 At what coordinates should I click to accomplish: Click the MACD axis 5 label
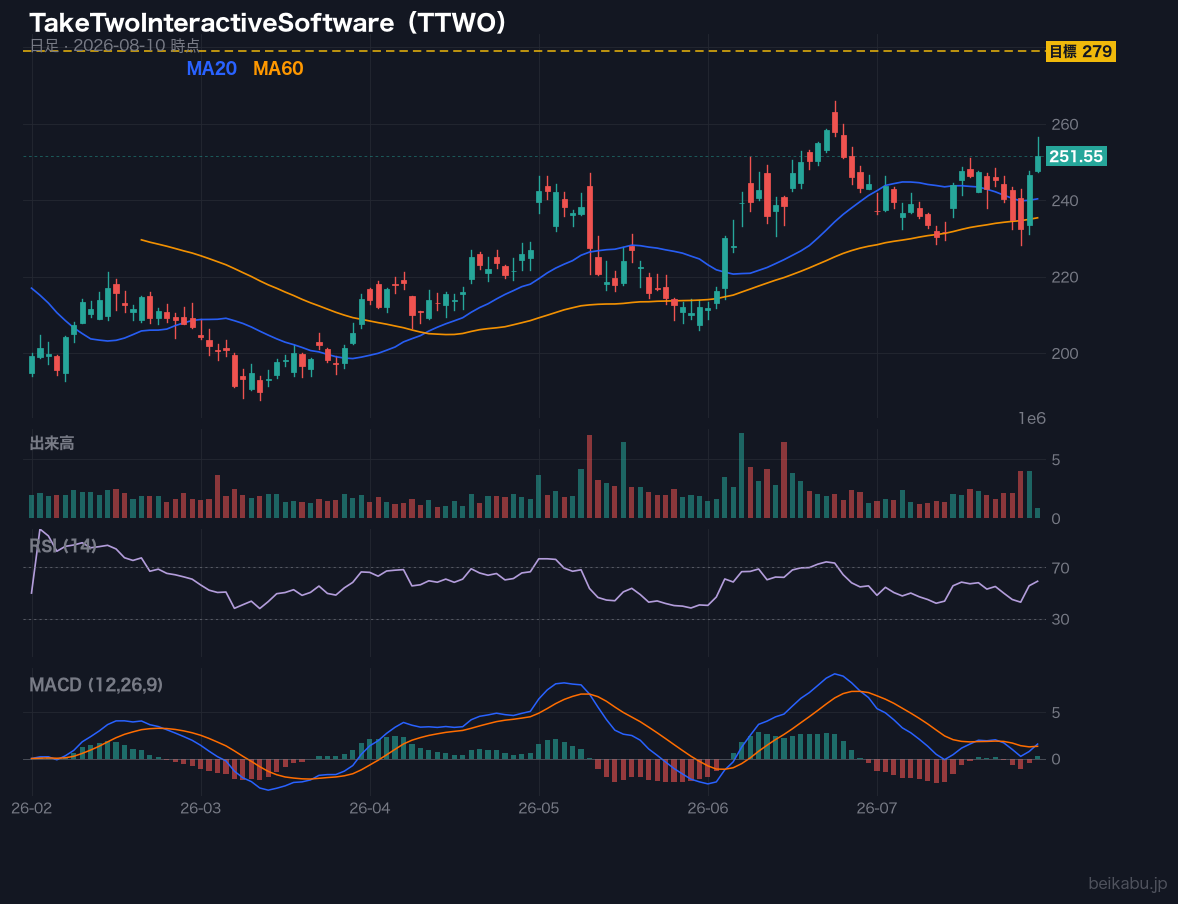point(1056,712)
